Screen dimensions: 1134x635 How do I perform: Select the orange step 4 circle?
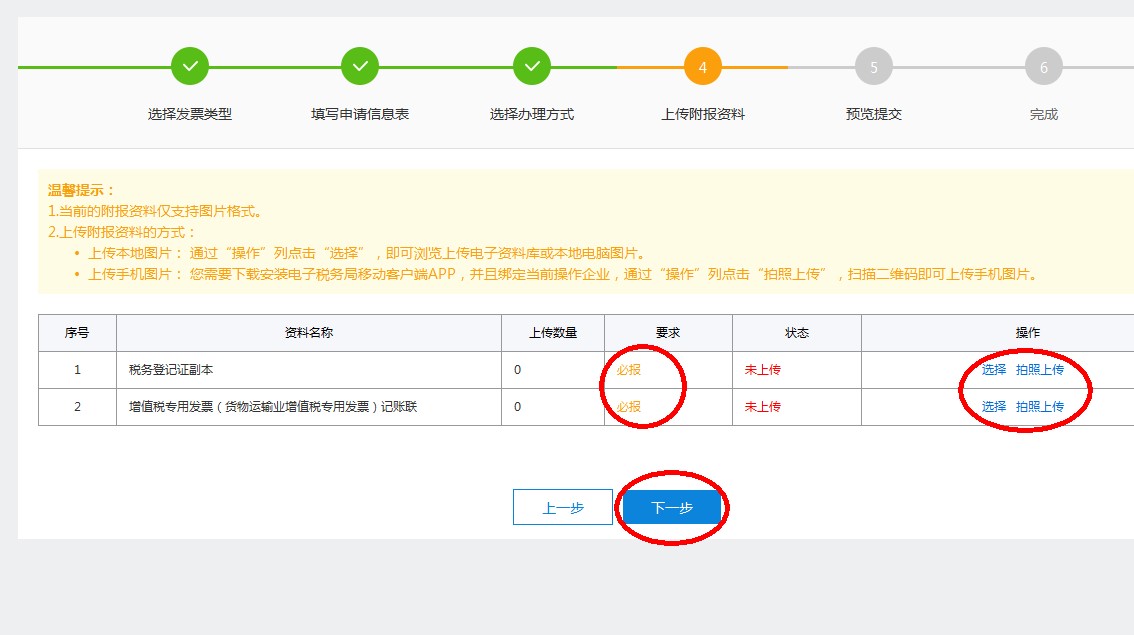pos(702,66)
